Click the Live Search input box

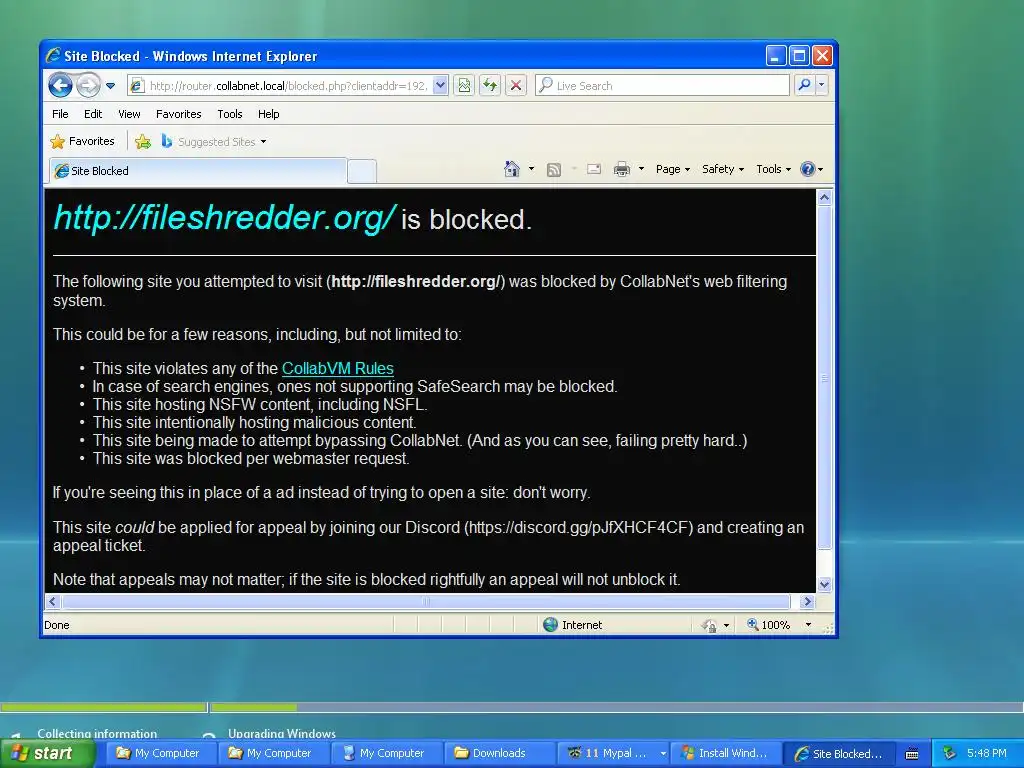coord(662,86)
